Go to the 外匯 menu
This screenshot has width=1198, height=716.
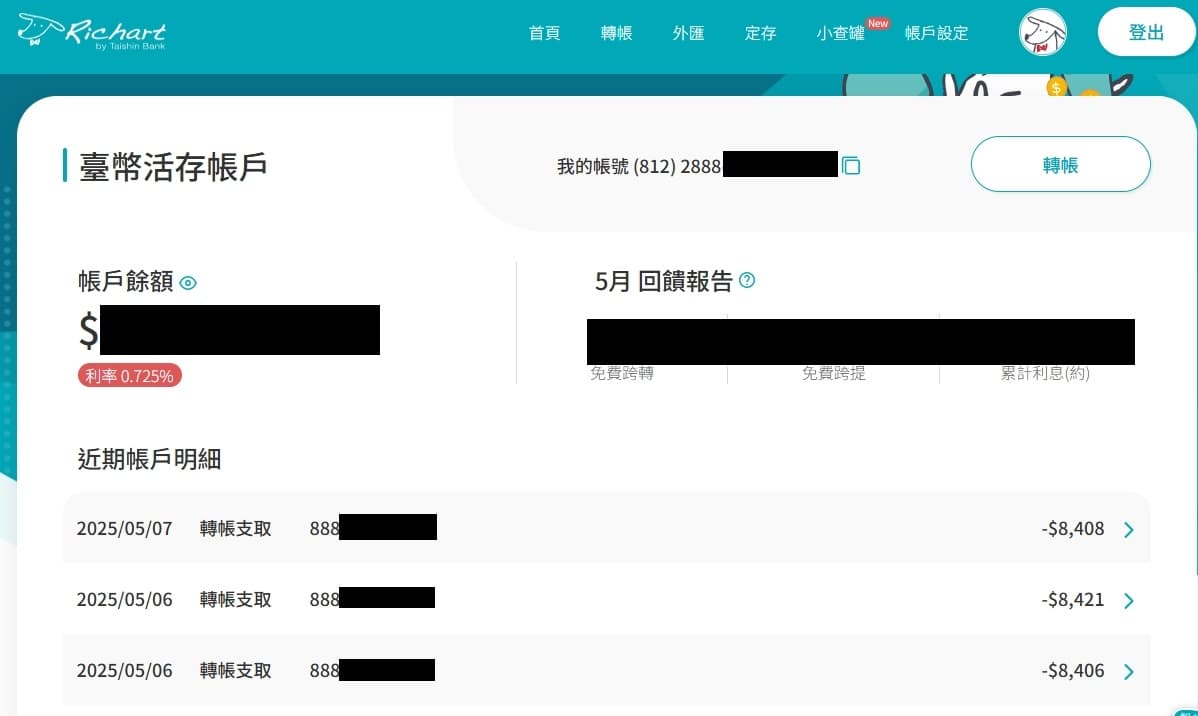click(x=688, y=33)
